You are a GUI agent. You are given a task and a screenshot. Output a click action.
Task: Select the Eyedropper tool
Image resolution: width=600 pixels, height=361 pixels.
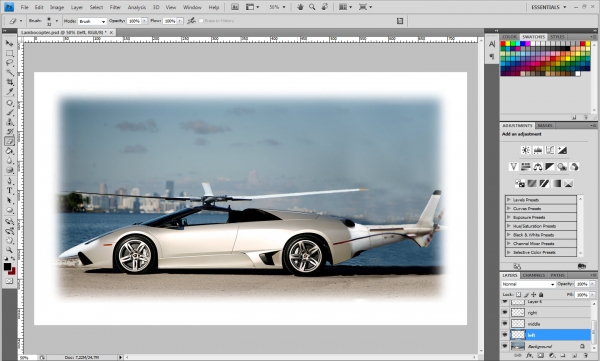tap(9, 91)
